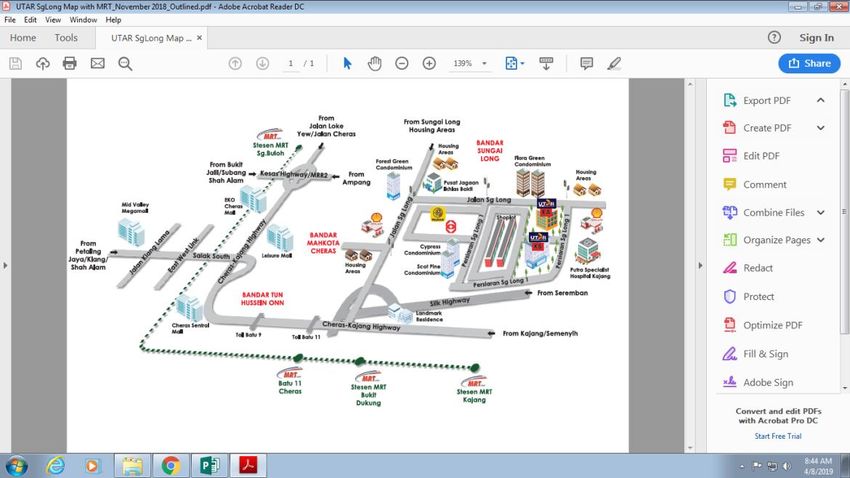
Task: Open fit page options icon
Action: [x=514, y=63]
